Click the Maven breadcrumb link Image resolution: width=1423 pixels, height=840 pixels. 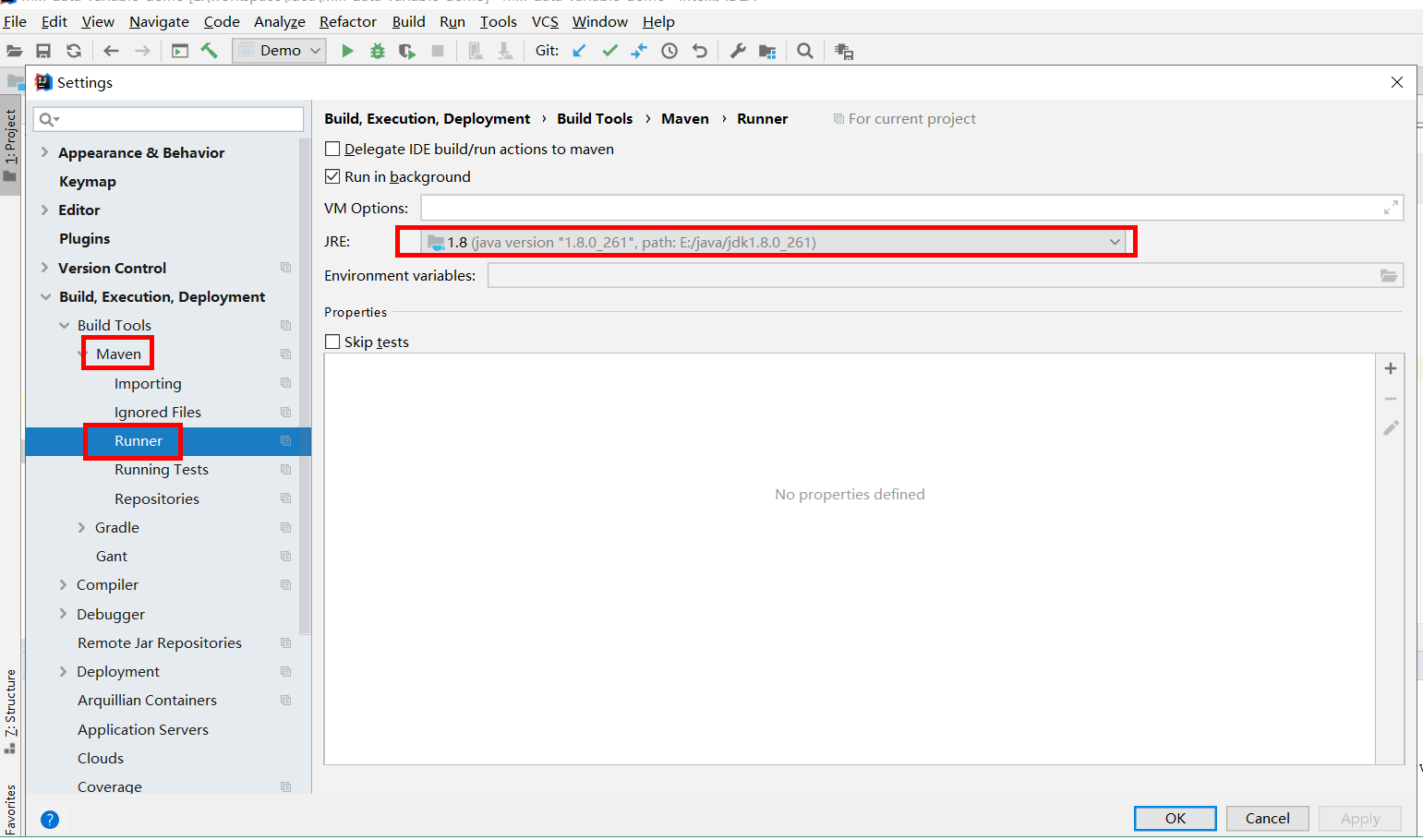[x=685, y=118]
